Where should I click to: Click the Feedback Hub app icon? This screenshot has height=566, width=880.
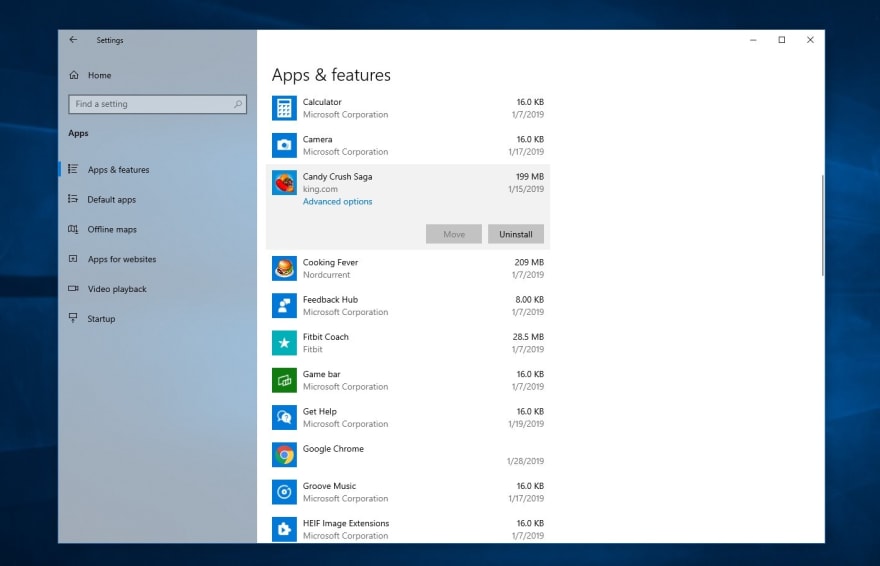coord(284,306)
